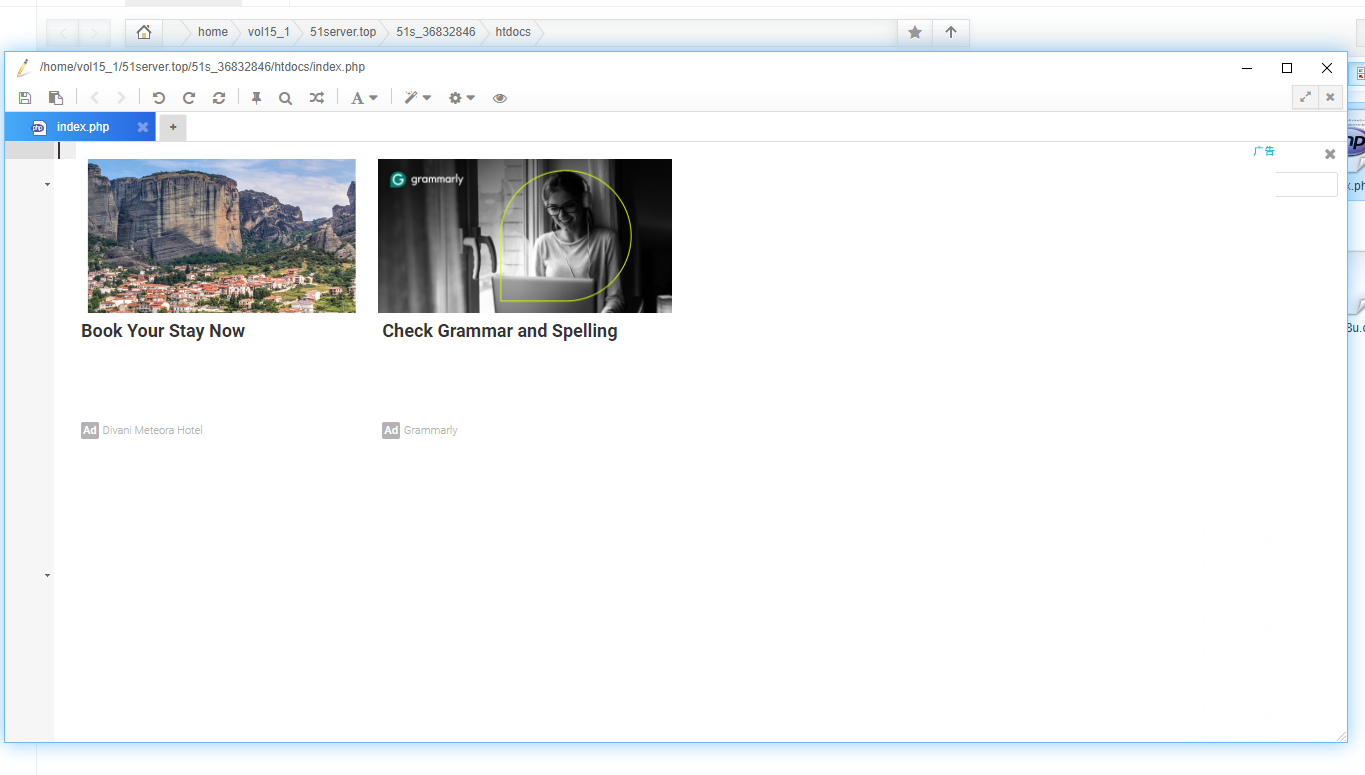Navigate to the htdocs breadcrumb segment
This screenshot has height=775, width=1365.
coord(513,32)
